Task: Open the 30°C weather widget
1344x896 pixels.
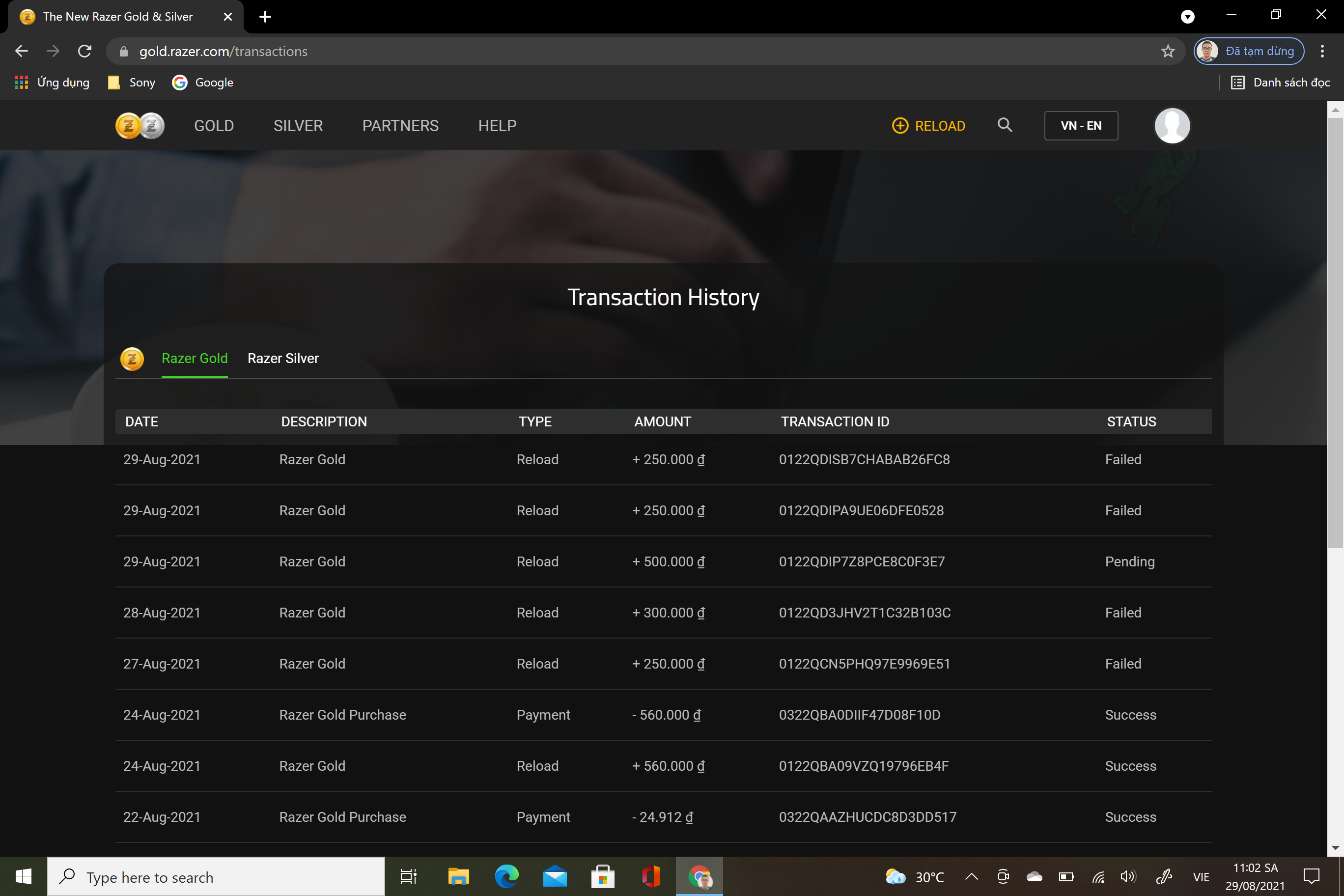Action: pyautogui.click(x=914, y=876)
